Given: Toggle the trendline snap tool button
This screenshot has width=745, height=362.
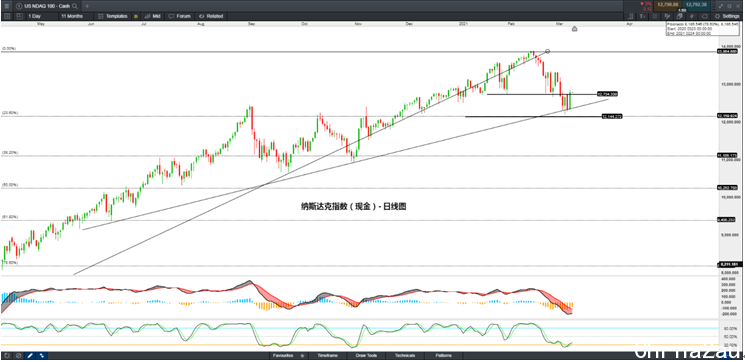Looking at the screenshot, I should [x=41, y=355].
